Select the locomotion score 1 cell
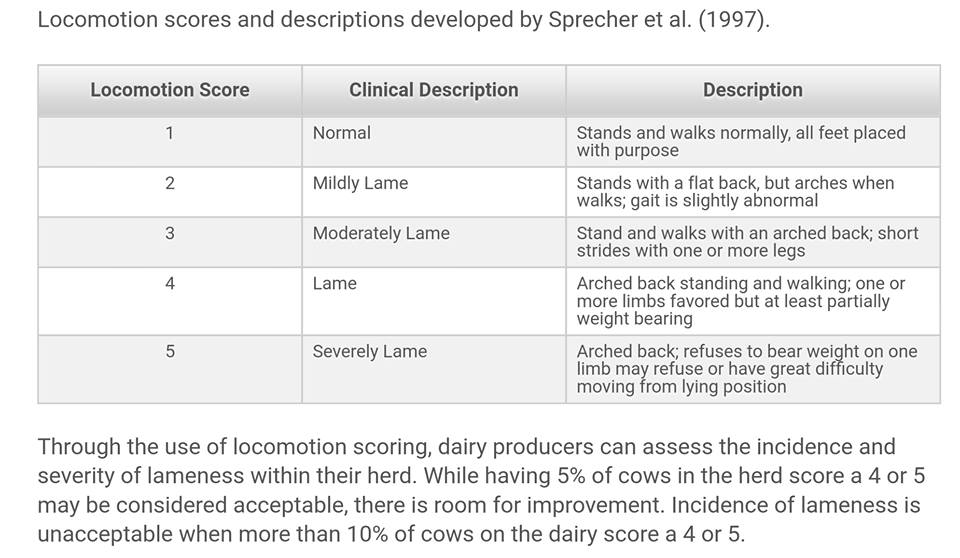 [170, 141]
